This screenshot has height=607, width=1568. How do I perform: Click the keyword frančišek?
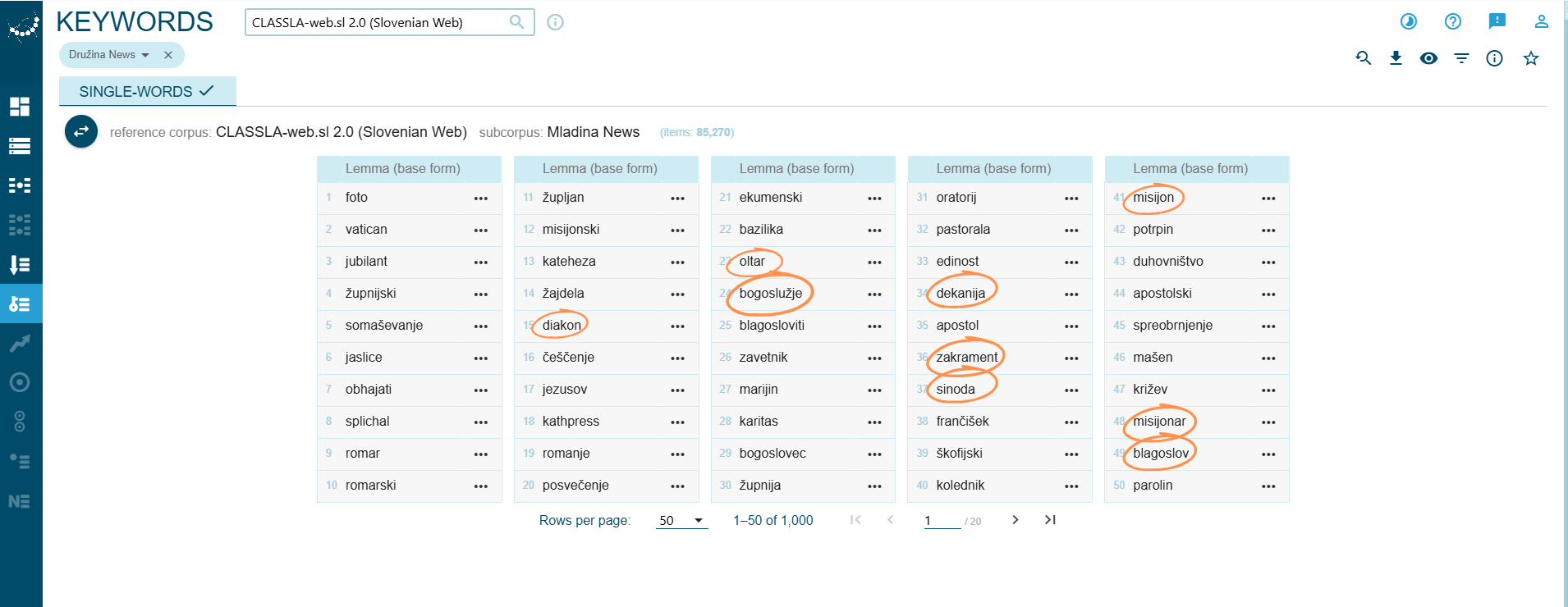click(962, 421)
